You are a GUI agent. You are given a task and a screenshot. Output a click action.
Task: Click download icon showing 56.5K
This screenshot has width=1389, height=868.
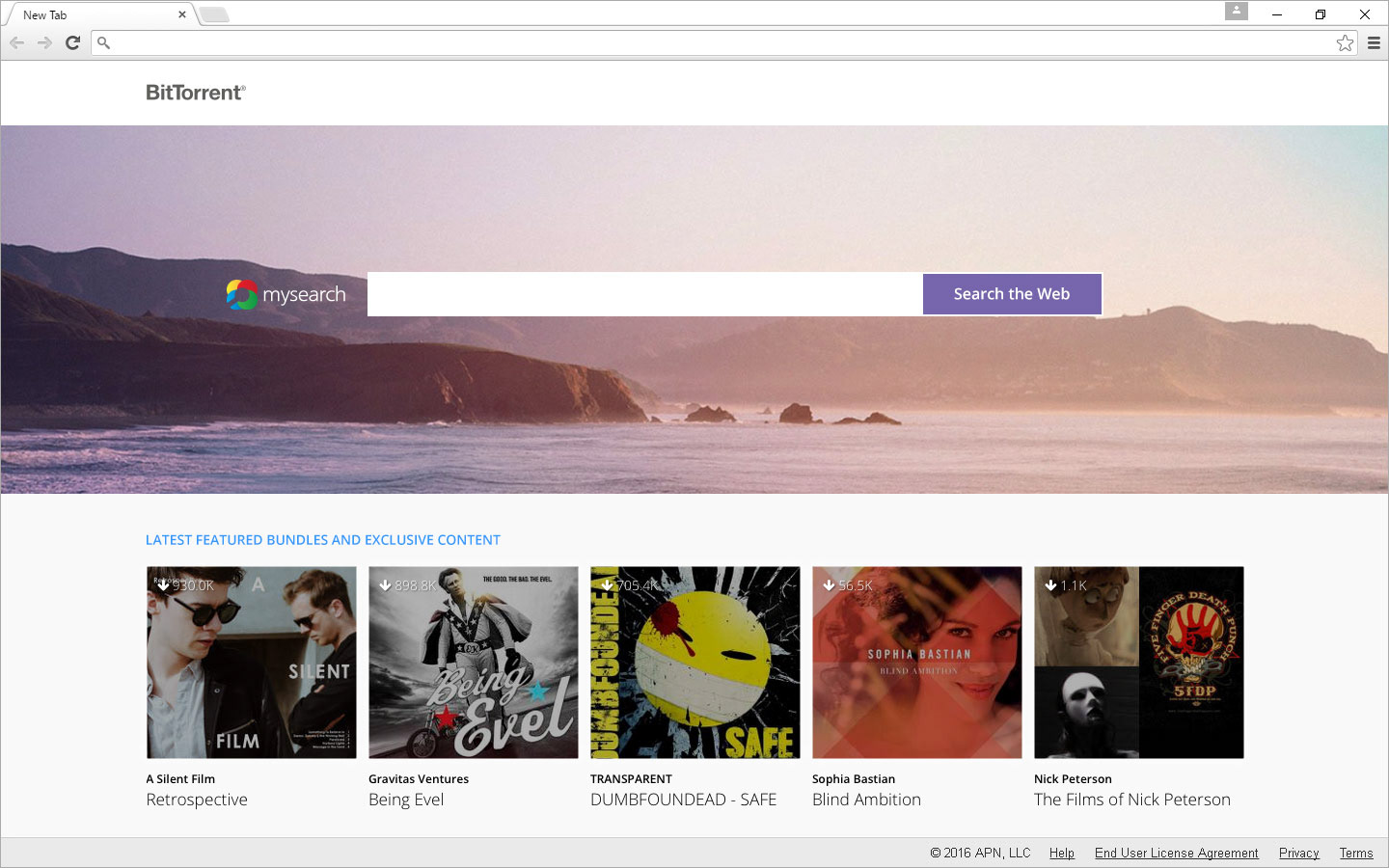tap(829, 584)
